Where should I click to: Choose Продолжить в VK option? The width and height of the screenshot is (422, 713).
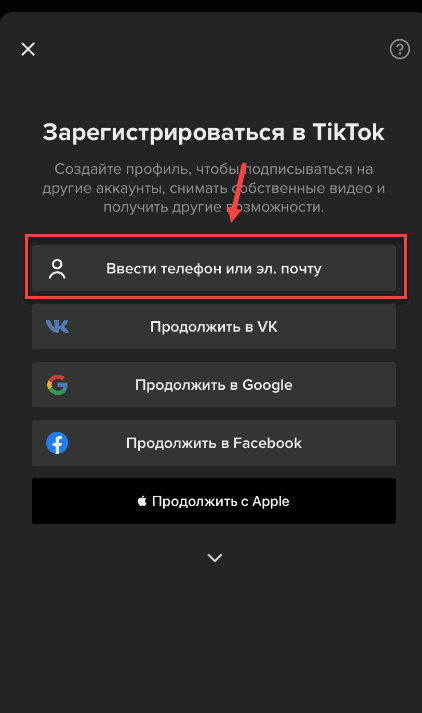point(214,326)
